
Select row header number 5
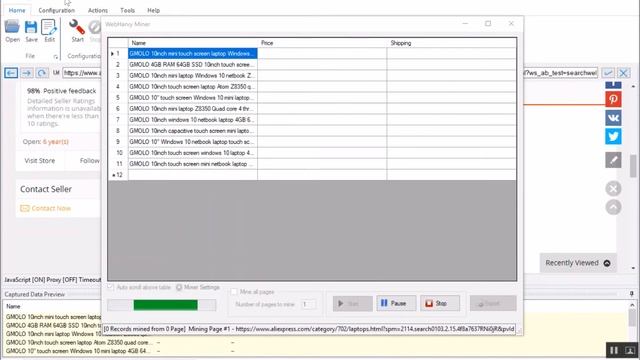[118, 98]
